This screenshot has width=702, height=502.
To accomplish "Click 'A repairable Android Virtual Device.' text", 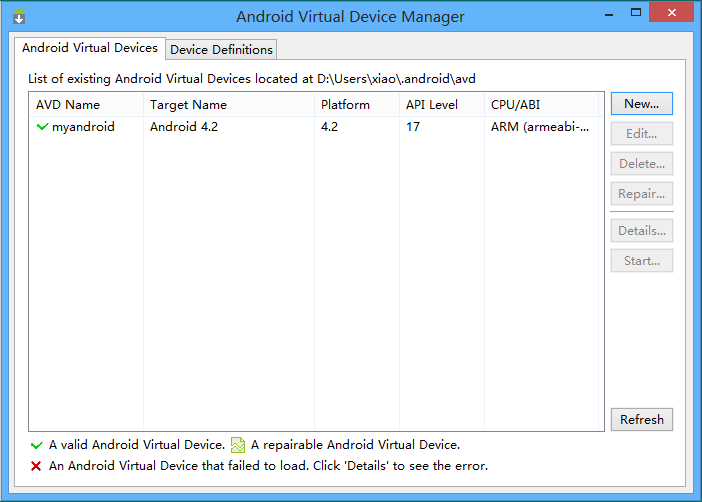I will (x=355, y=445).
